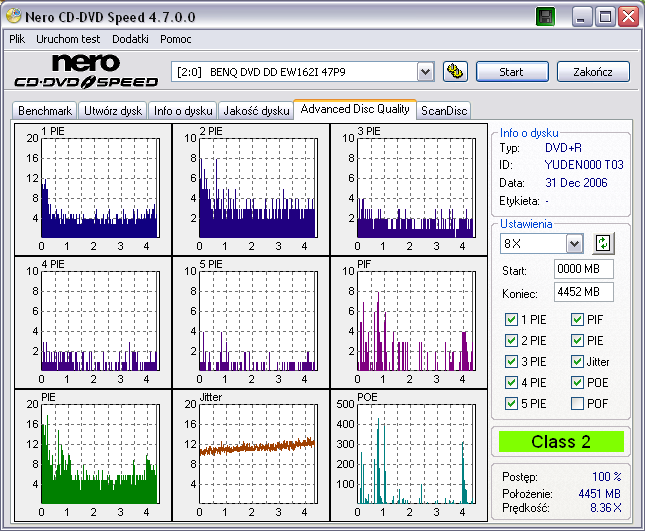The image size is (645, 531).
Task: Click the 5 PIE graph
Action: (x=251, y=322)
